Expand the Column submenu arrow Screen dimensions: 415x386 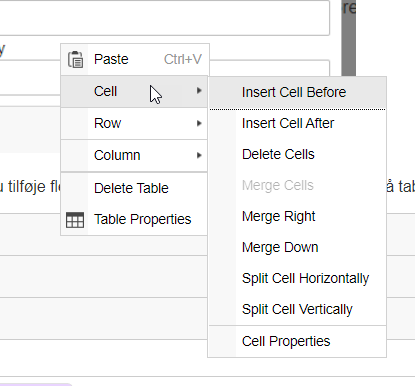(x=199, y=155)
